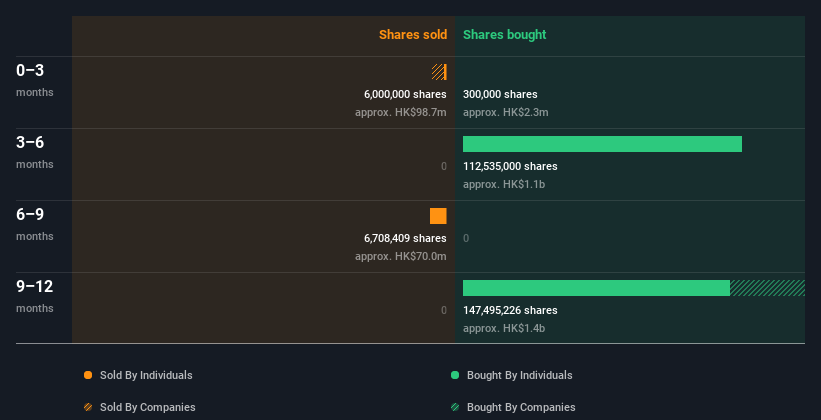The image size is (821, 420).
Task: Select the solid orange sold square for 6–9 months
Action: coord(438,216)
